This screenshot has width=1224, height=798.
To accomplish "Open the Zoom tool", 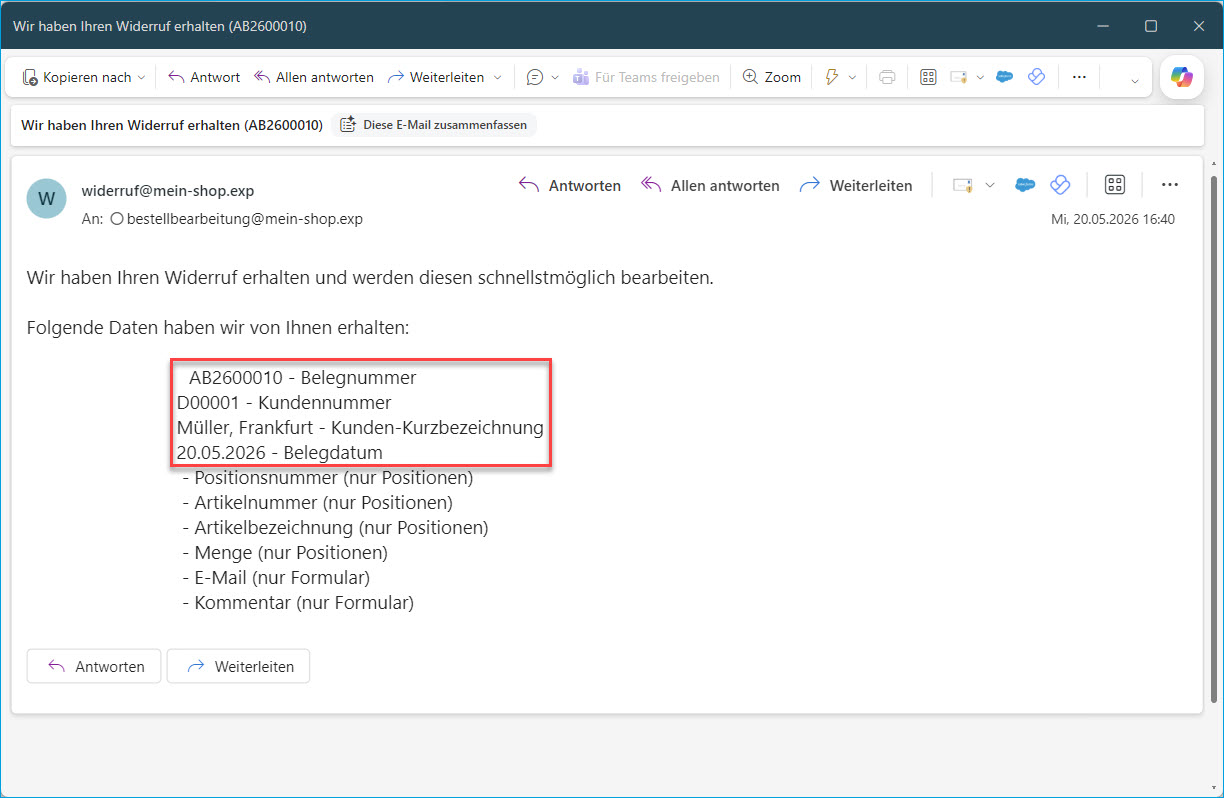I will (x=772, y=77).
